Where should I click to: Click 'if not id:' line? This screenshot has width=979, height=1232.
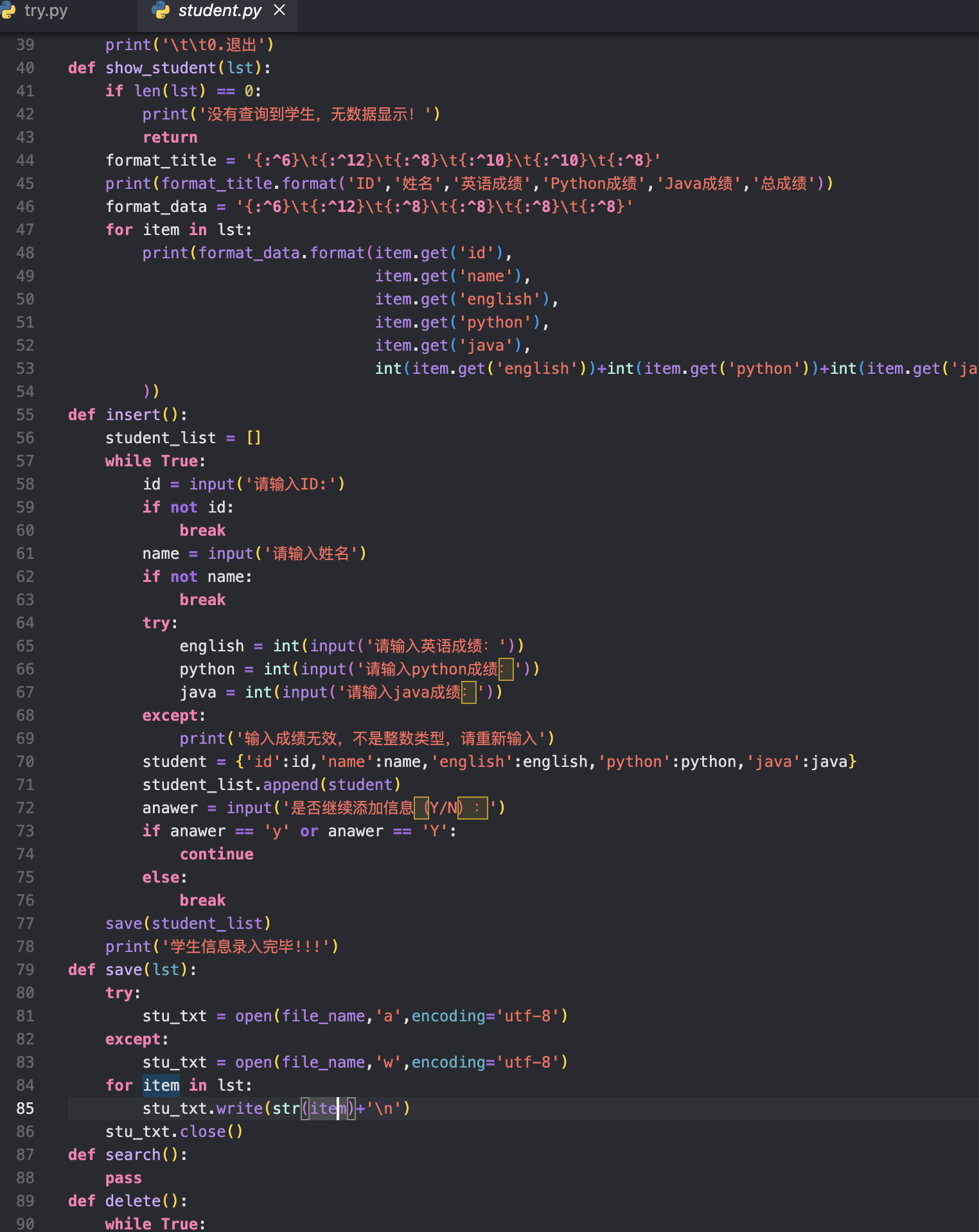[188, 507]
